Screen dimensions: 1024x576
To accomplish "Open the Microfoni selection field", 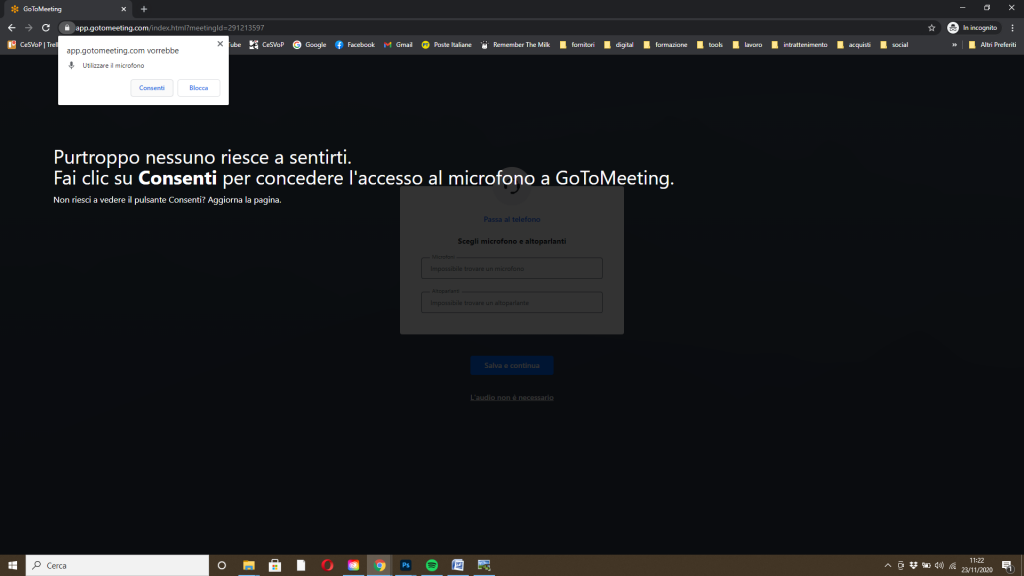I will 511,268.
